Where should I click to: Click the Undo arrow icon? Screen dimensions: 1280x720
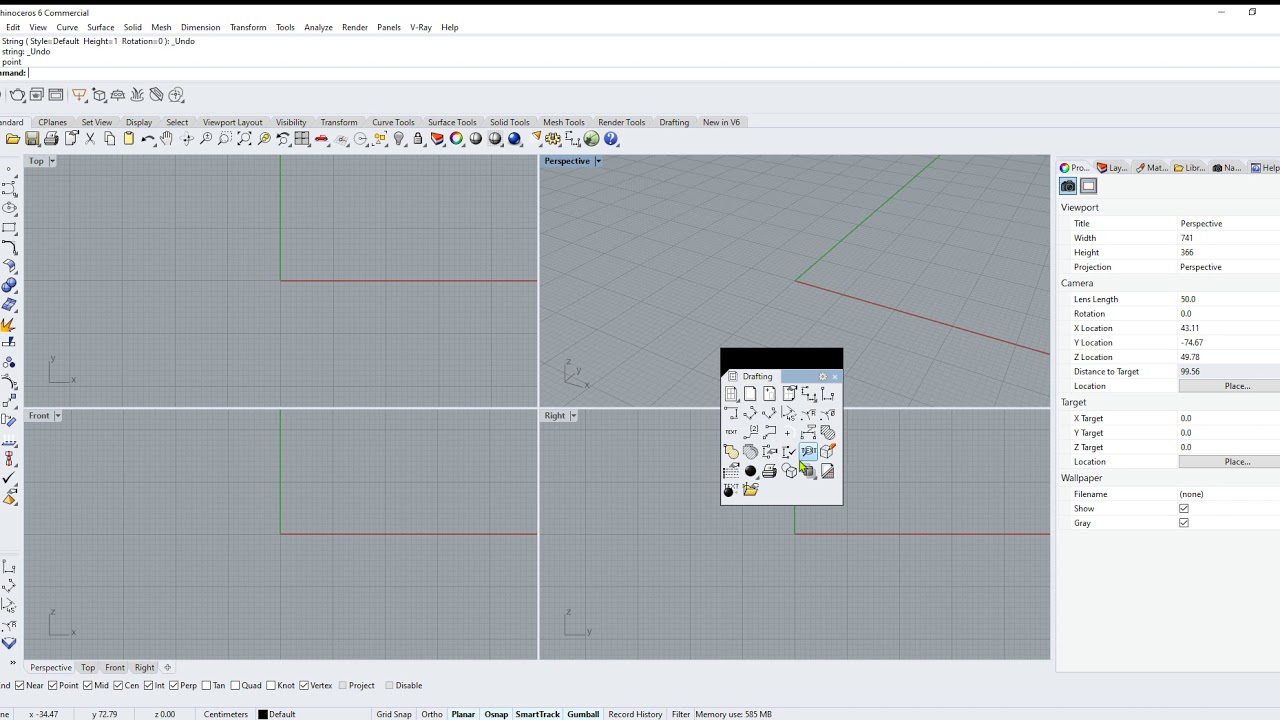pyautogui.click(x=148, y=139)
